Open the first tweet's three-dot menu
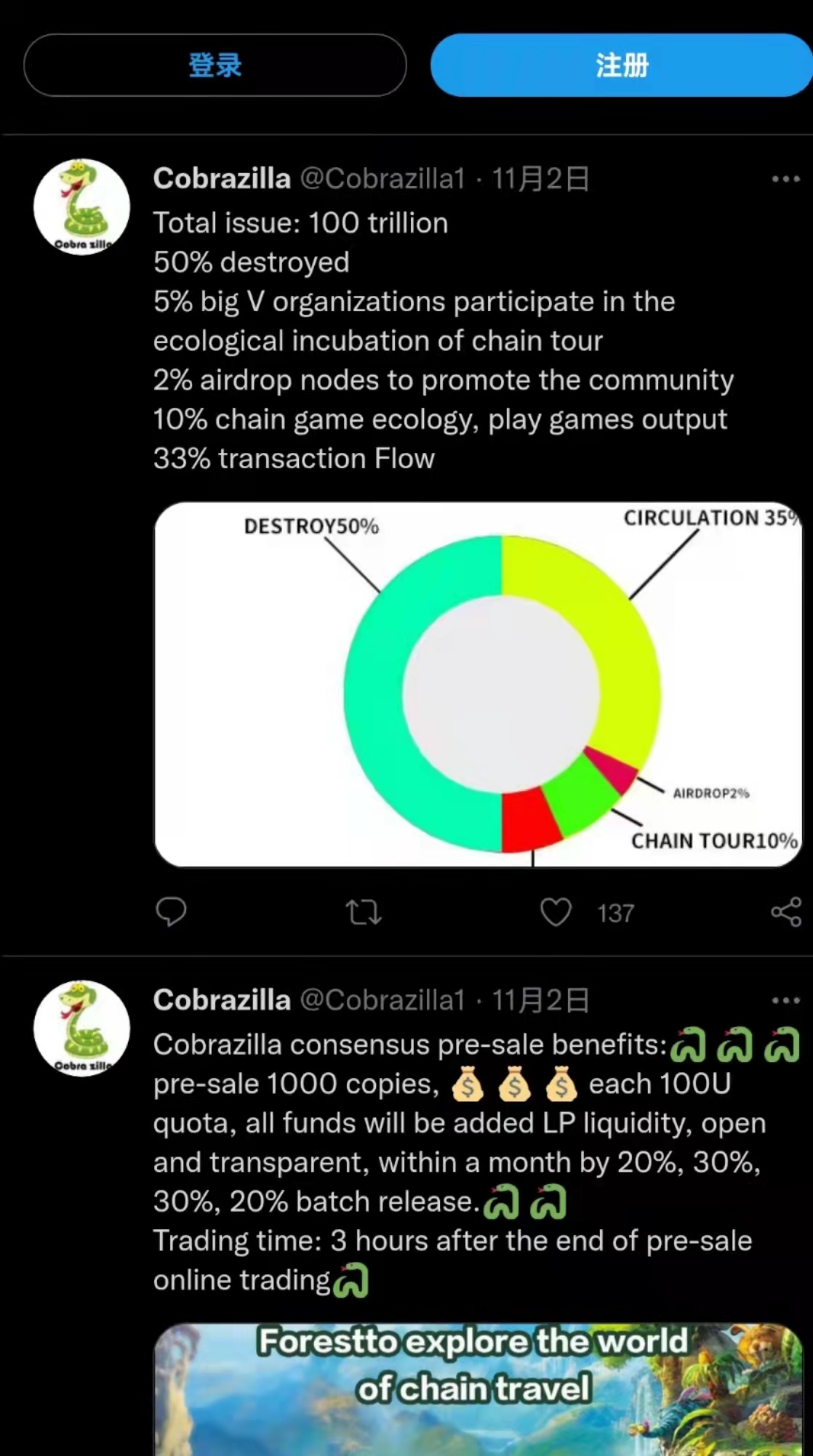The width and height of the screenshot is (813, 1456). coord(786,179)
